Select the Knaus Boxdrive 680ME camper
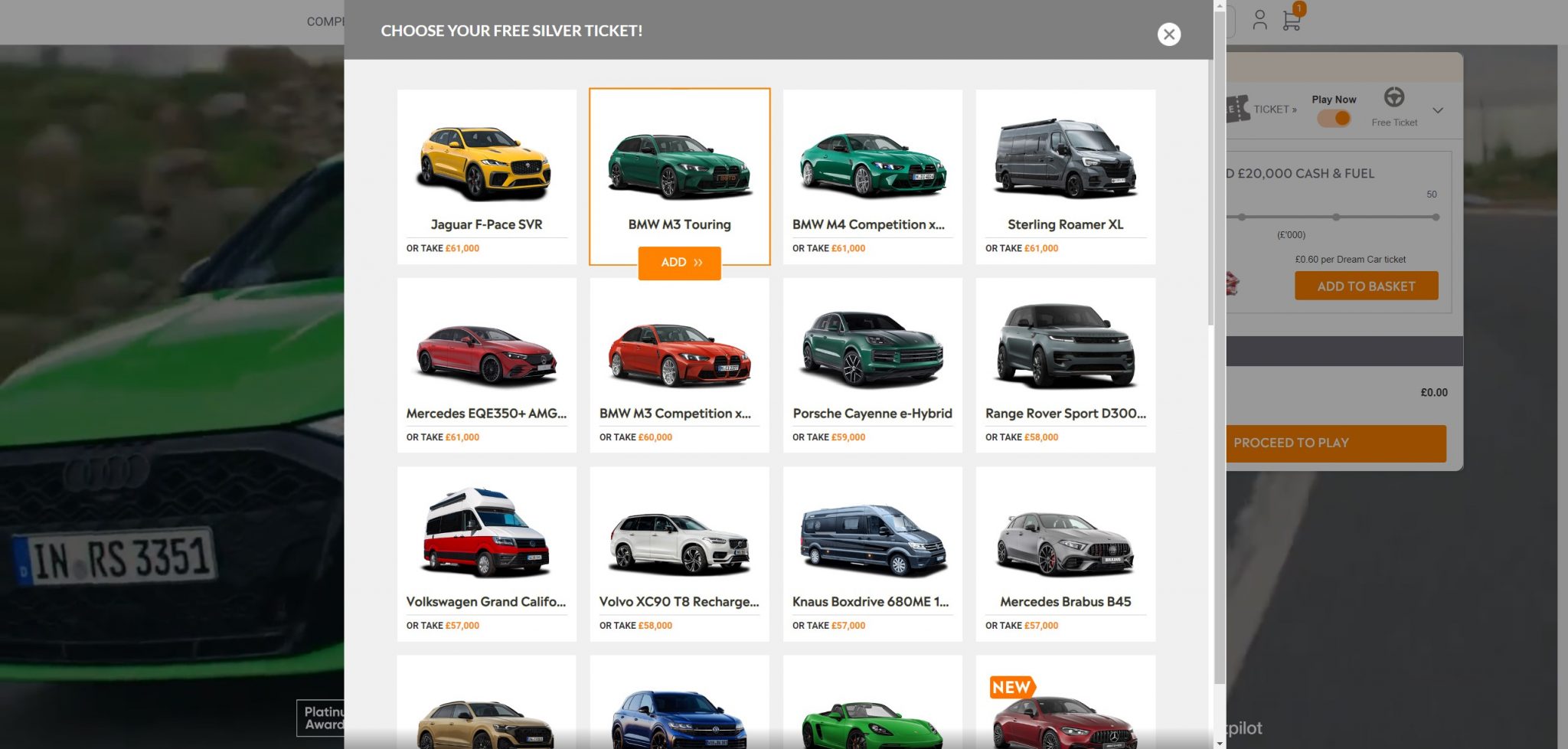 point(872,553)
